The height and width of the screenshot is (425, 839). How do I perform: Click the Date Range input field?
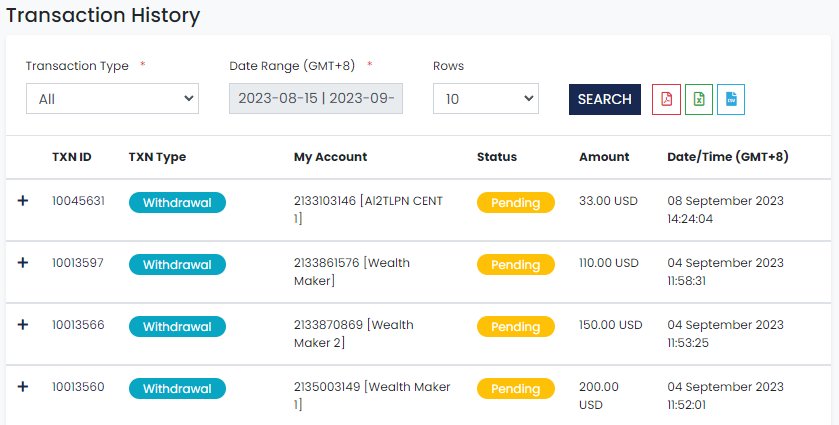[316, 99]
